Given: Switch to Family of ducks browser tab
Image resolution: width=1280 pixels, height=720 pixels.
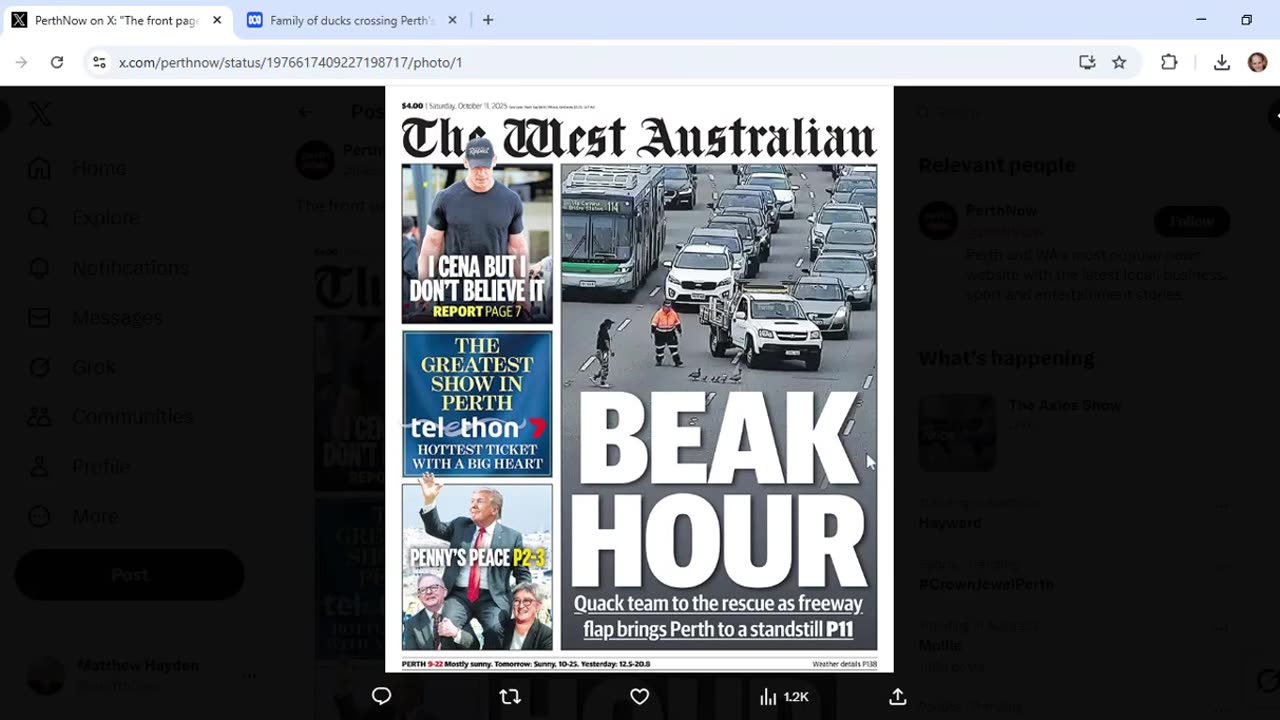Looking at the screenshot, I should pos(351,20).
